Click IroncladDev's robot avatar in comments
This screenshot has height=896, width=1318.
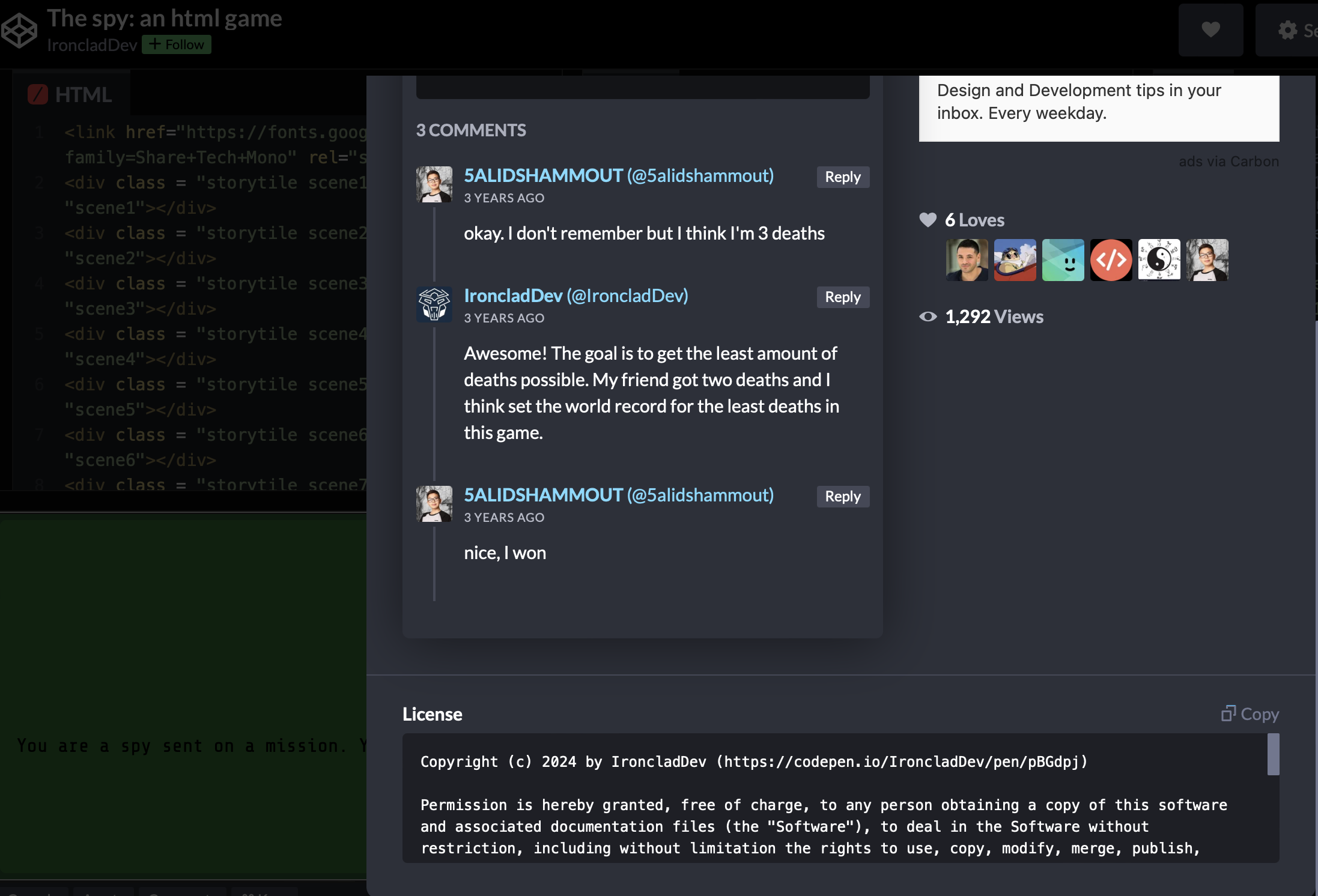tap(434, 304)
